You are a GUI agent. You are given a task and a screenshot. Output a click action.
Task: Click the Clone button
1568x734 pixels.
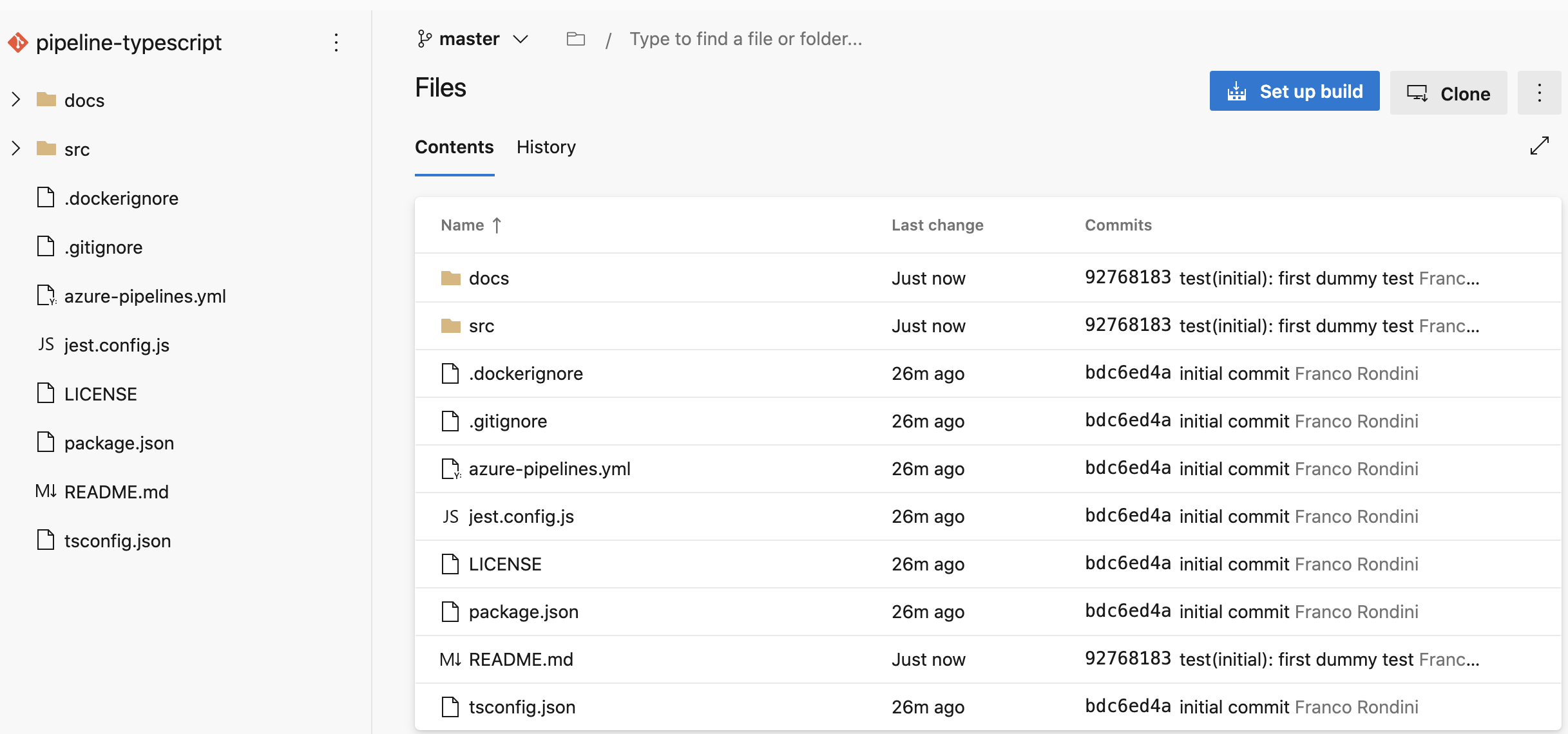coord(1448,93)
